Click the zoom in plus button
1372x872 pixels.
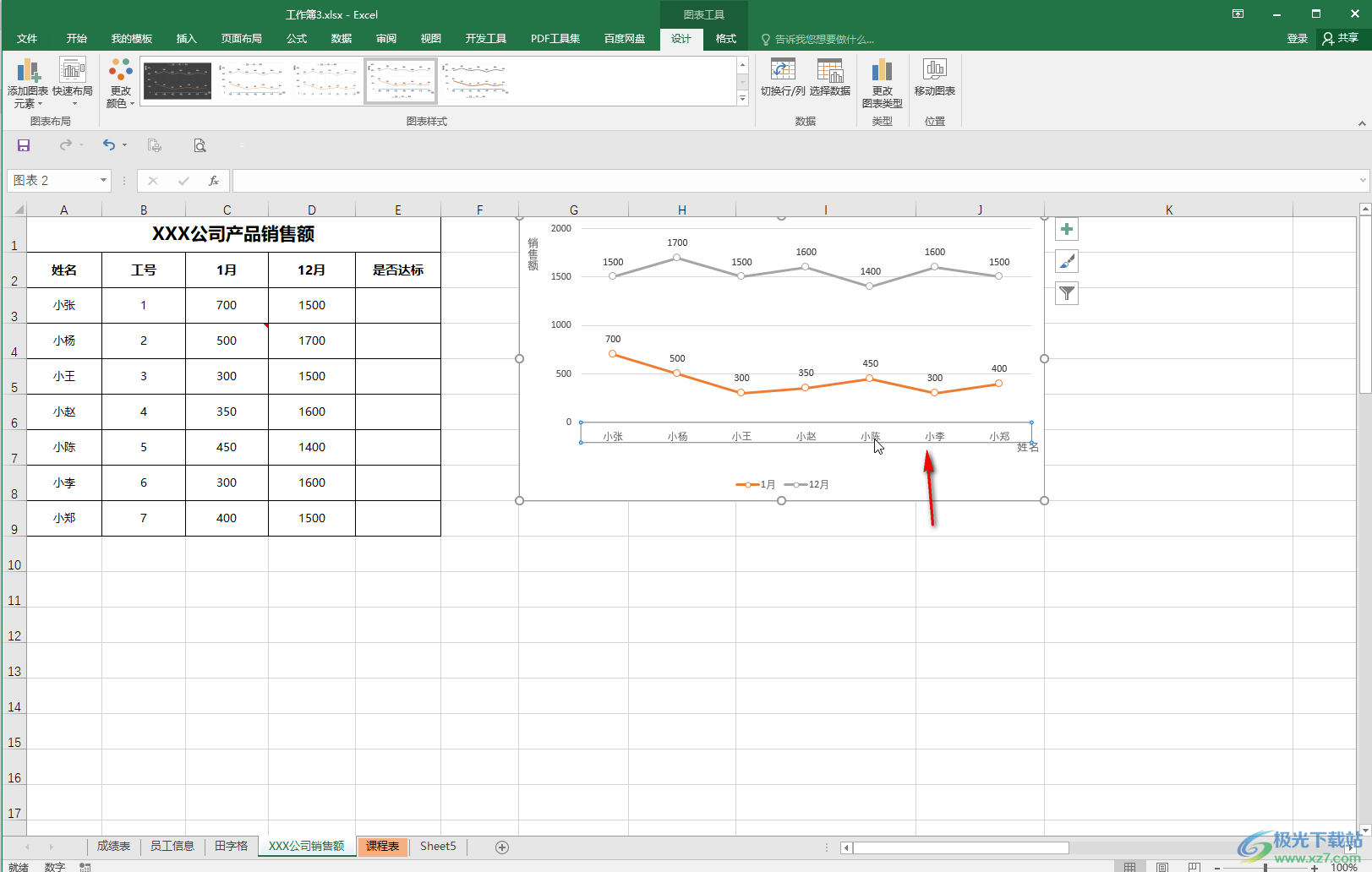pos(1315,867)
